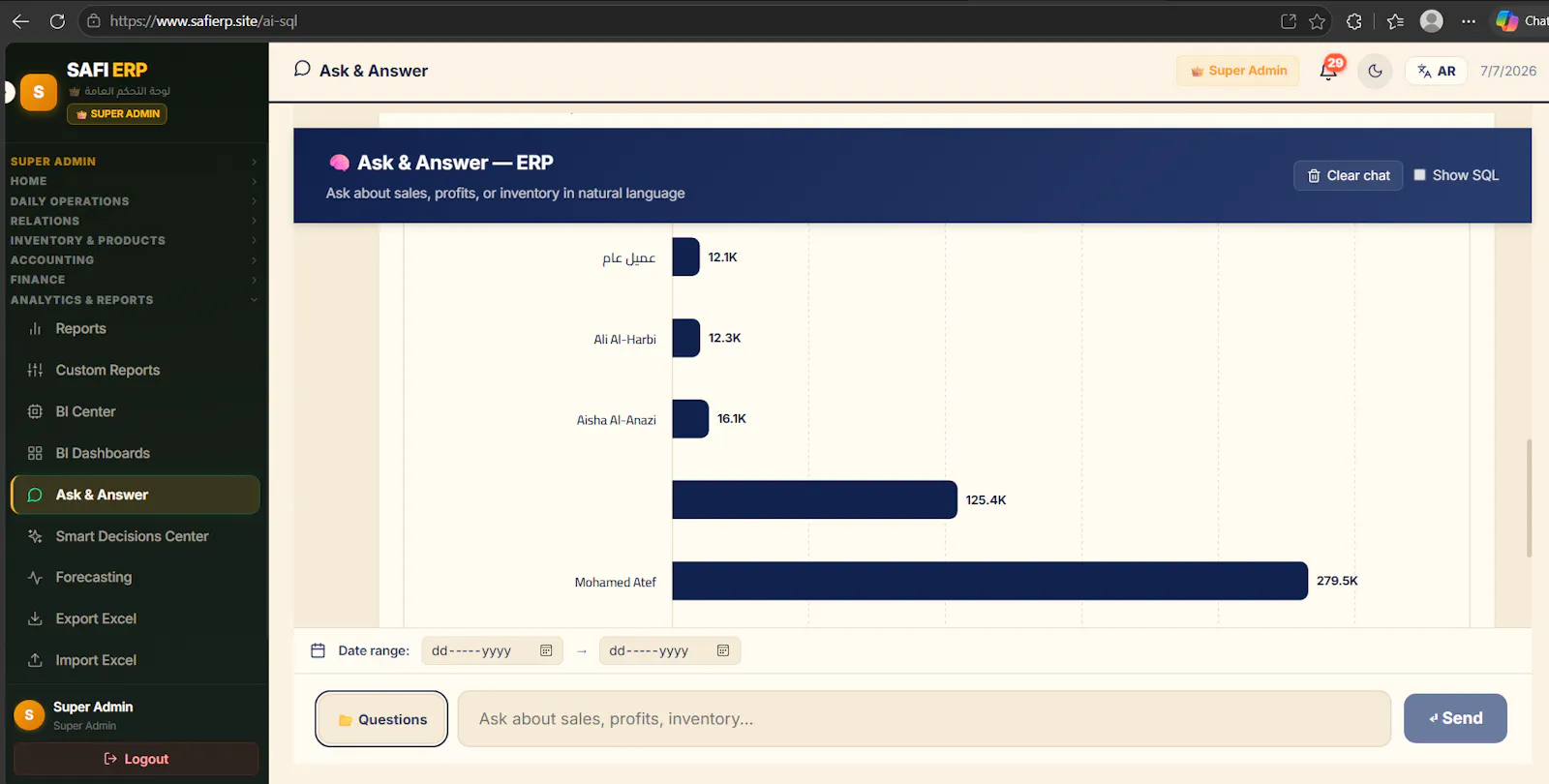
Task: Click the site info lock icon
Action: click(x=93, y=21)
